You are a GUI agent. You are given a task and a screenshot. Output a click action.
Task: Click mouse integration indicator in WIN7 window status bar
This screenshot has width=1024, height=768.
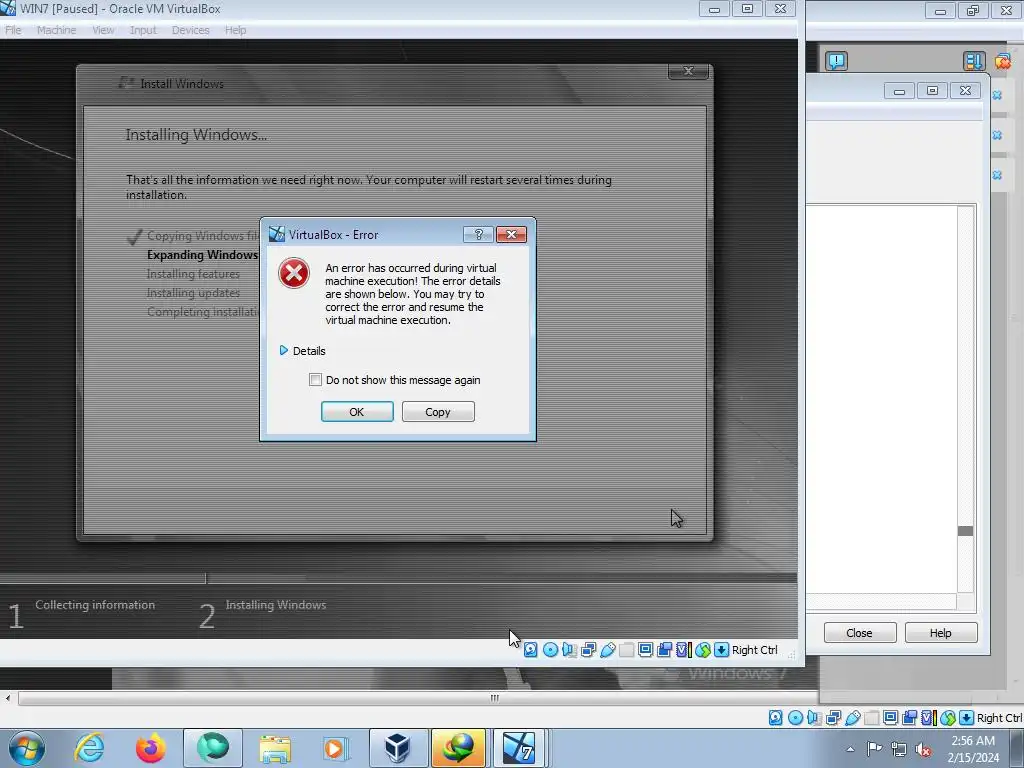coord(703,650)
